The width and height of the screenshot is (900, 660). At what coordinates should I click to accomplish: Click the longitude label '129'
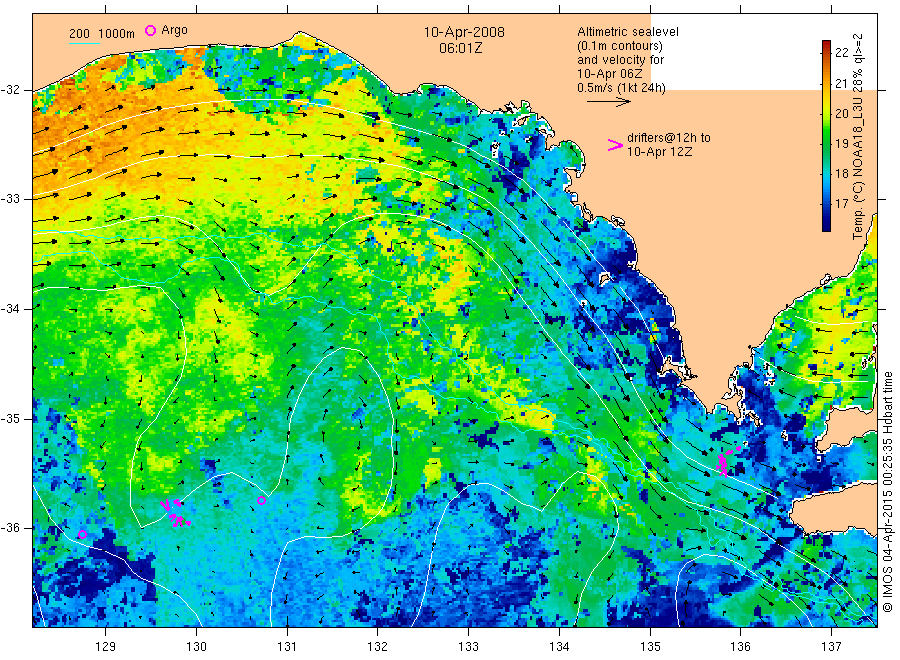[x=106, y=647]
